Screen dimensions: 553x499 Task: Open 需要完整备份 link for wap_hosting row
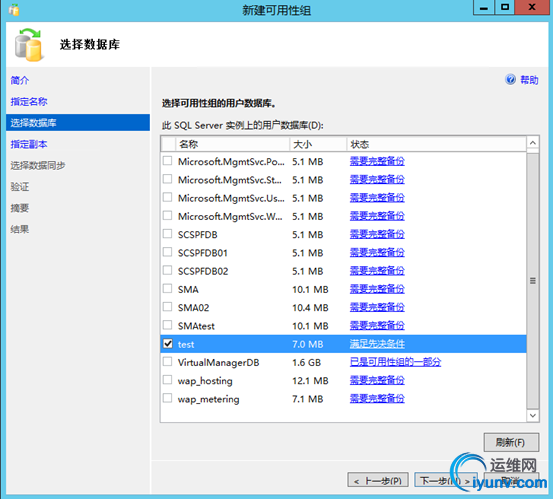(377, 380)
